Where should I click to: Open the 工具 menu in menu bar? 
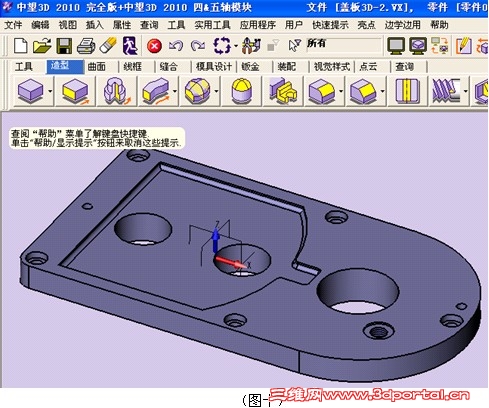tap(176, 25)
